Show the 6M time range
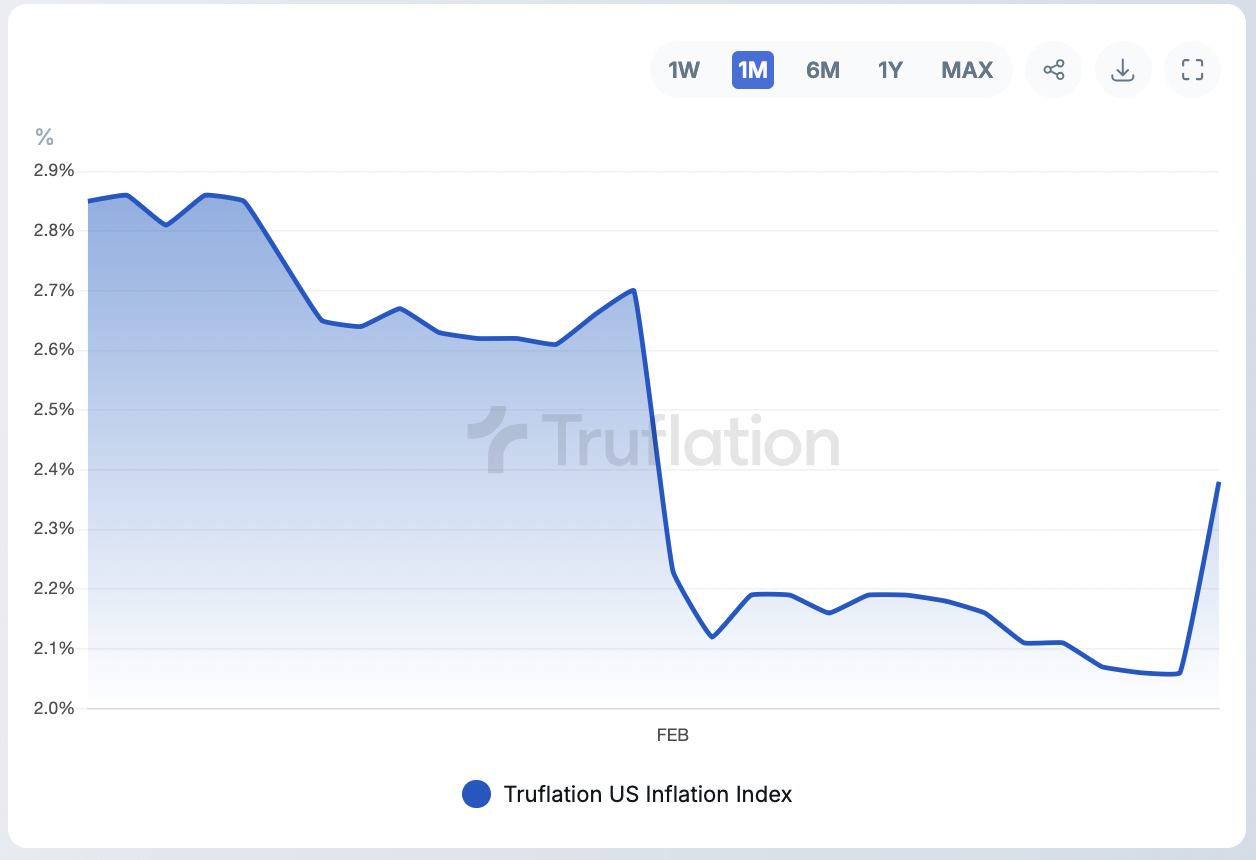The height and width of the screenshot is (860, 1256). click(823, 70)
